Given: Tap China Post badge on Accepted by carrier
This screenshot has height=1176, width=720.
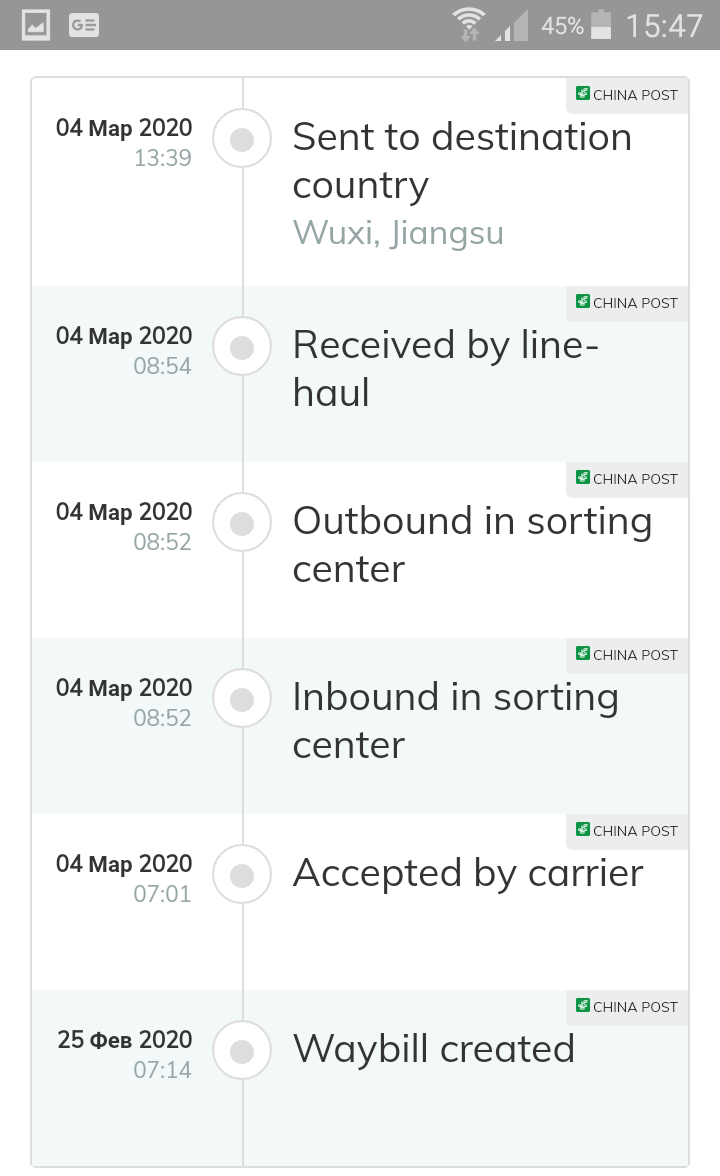Looking at the screenshot, I should (627, 831).
